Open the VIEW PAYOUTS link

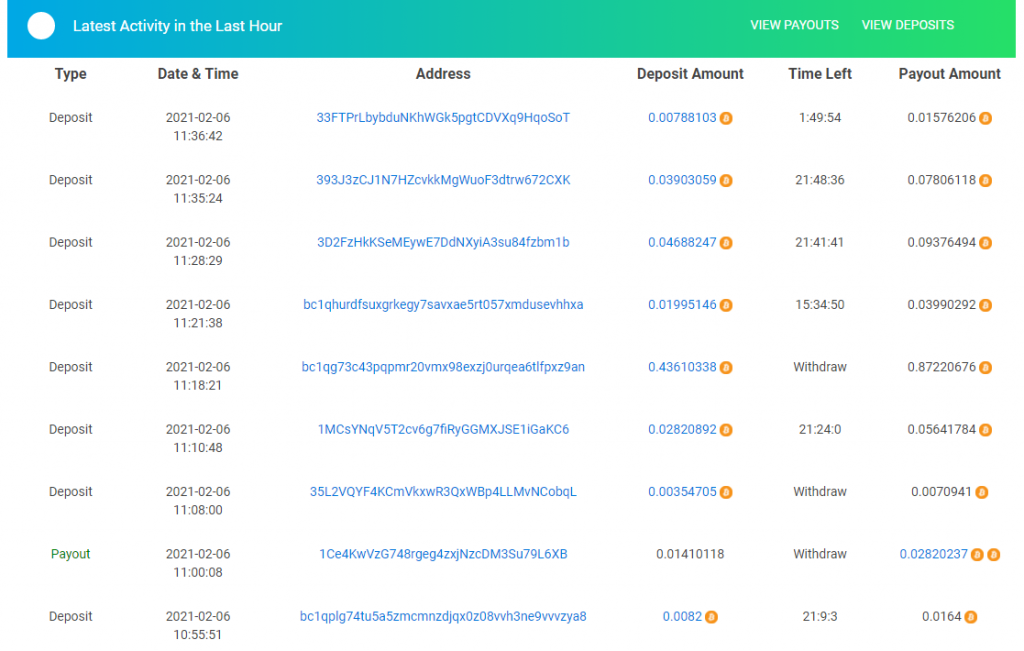[794, 25]
